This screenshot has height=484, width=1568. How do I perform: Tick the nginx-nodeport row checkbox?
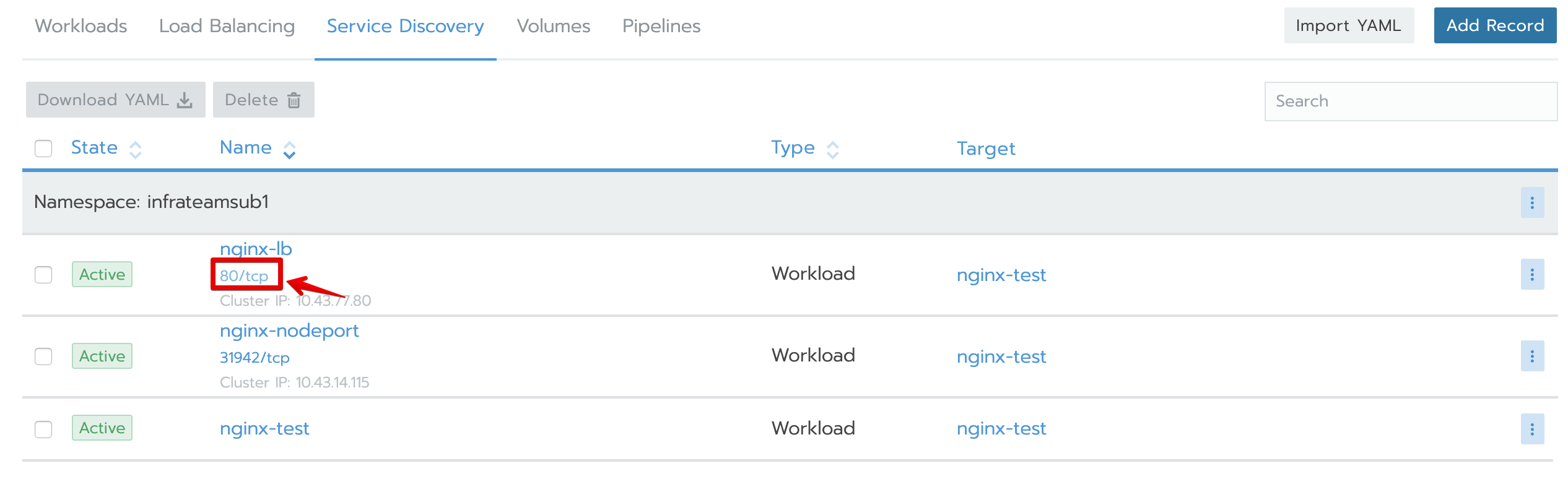click(x=43, y=356)
